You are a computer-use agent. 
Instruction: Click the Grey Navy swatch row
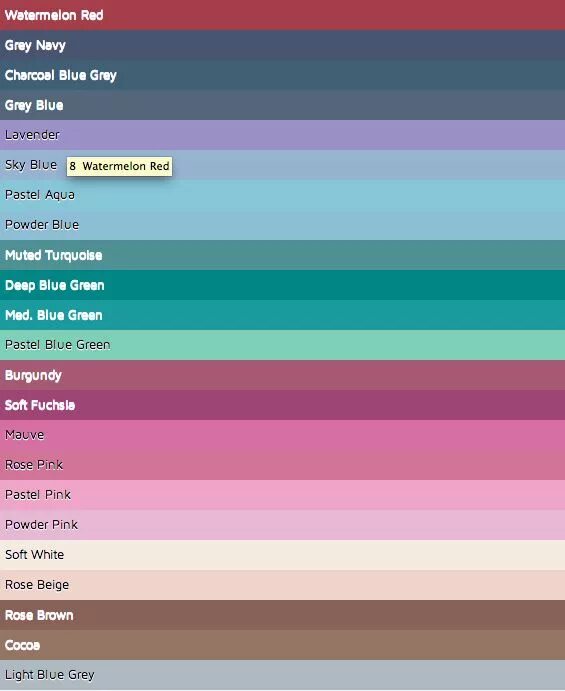tap(282, 45)
